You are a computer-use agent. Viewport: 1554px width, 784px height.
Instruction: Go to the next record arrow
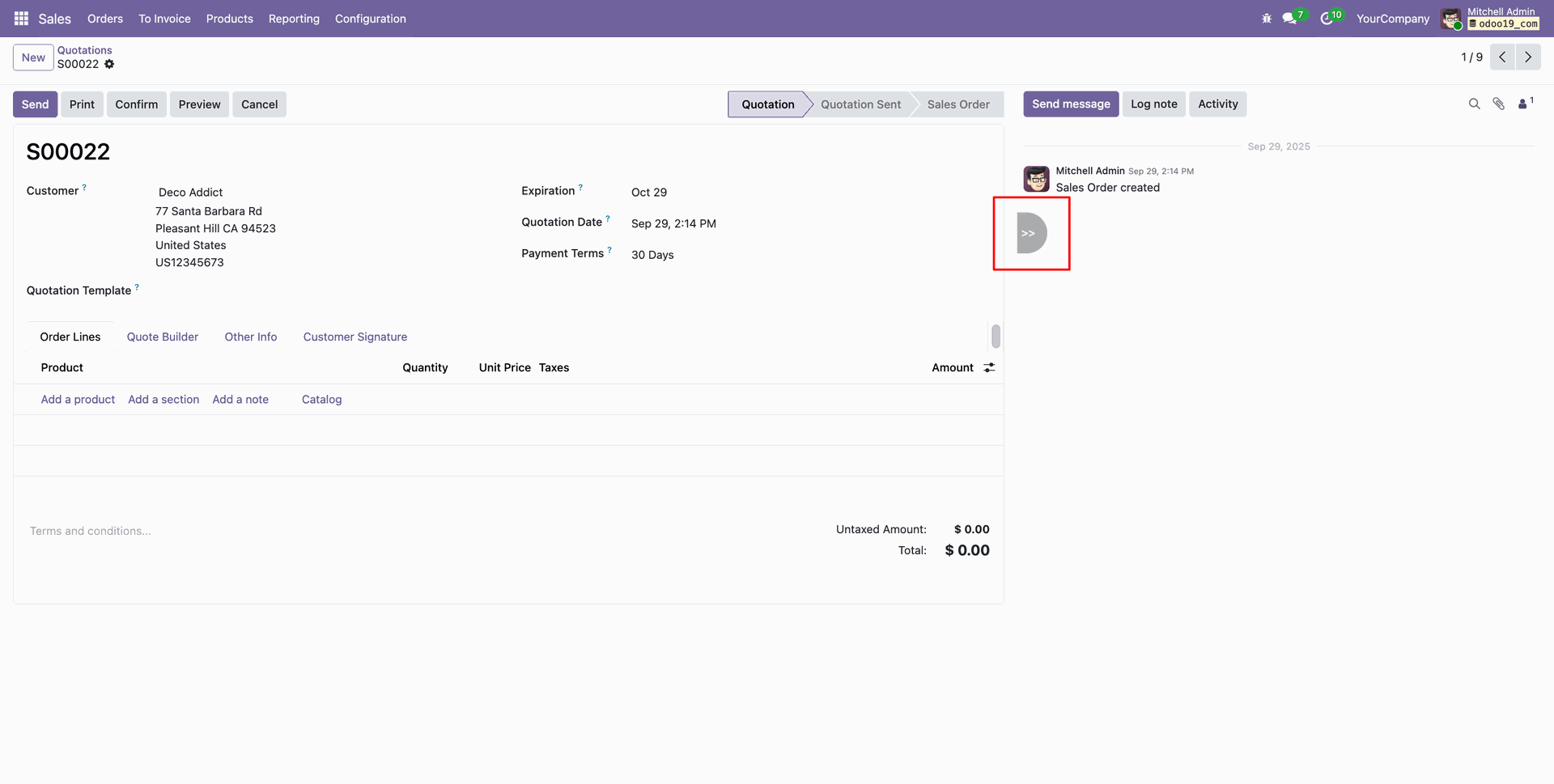1527,57
